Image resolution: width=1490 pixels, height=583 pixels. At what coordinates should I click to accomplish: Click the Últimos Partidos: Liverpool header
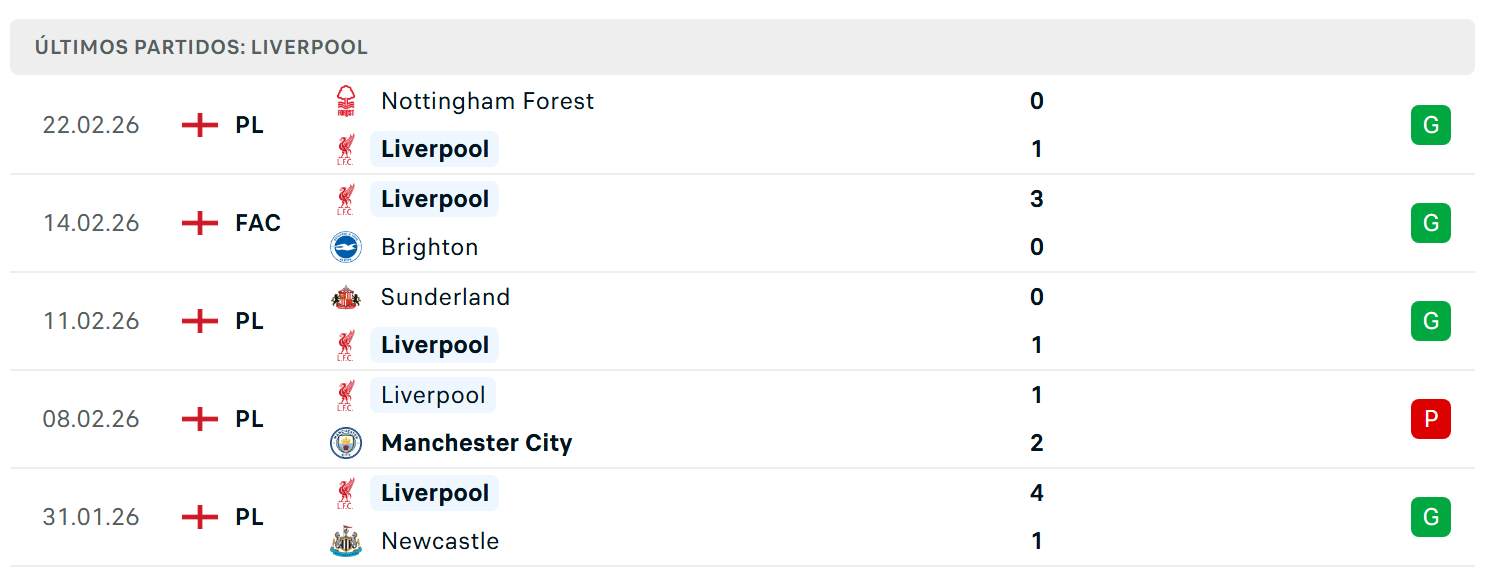201,47
